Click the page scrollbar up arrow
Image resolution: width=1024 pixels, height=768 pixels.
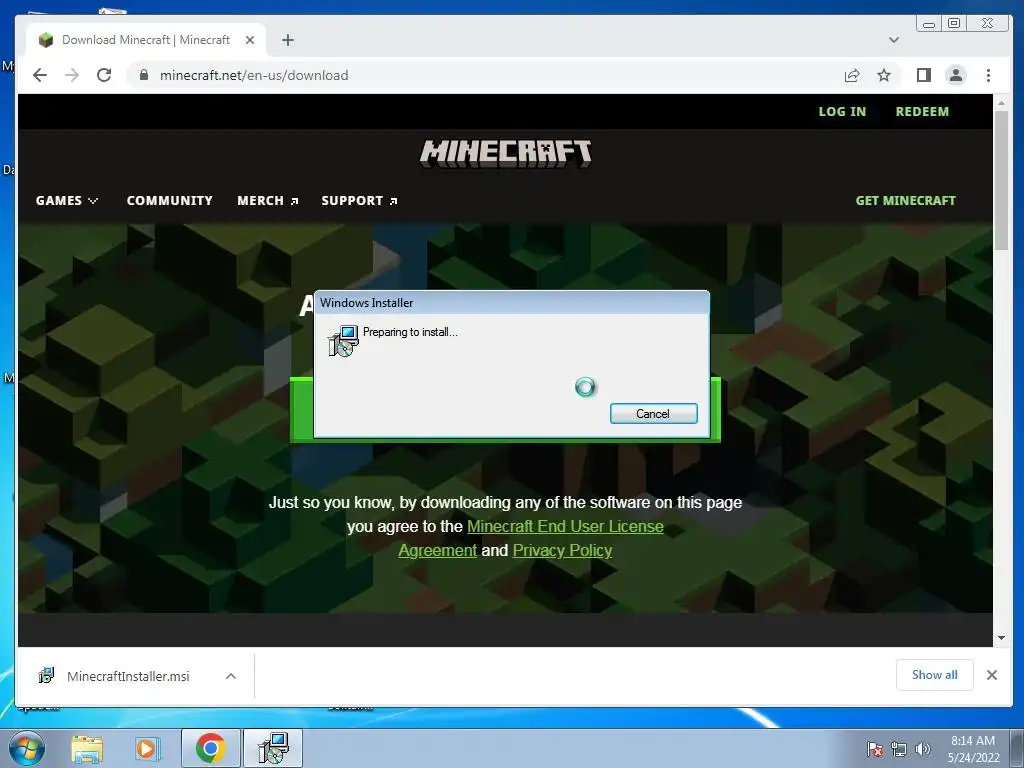(1001, 103)
